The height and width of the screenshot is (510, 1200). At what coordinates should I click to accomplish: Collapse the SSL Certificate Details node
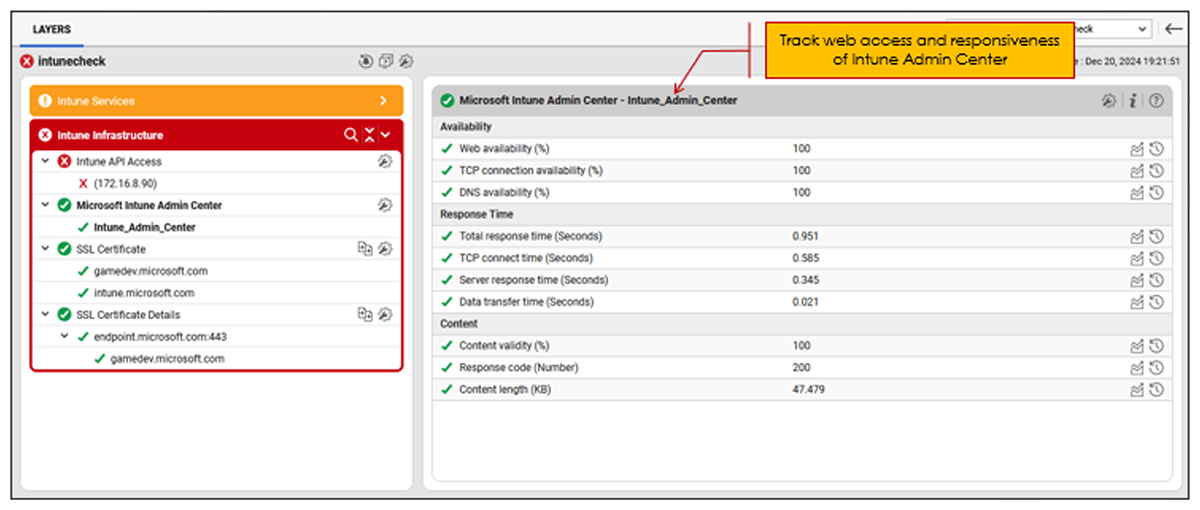pyautogui.click(x=45, y=314)
